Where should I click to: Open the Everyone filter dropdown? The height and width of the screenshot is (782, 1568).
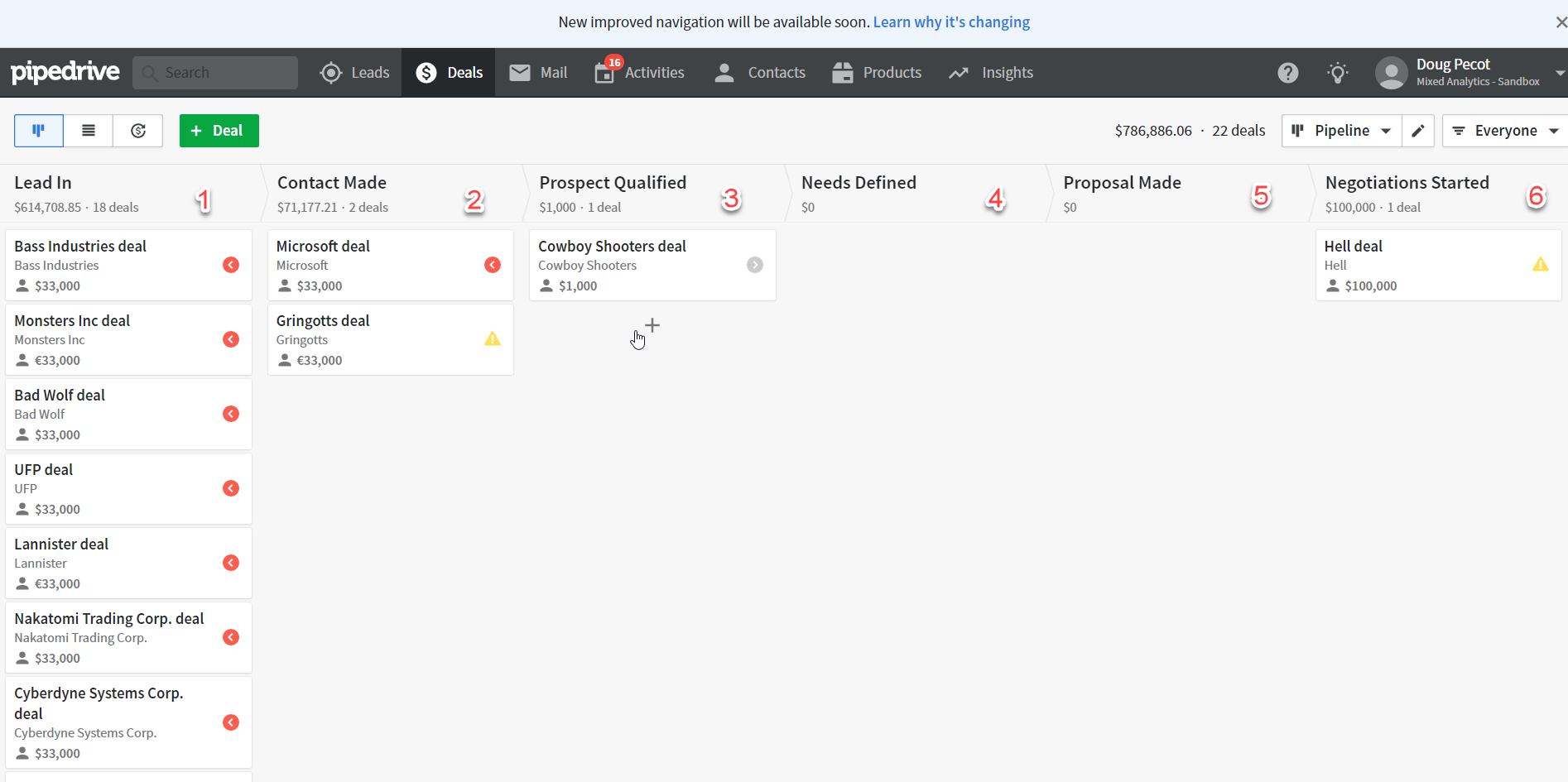[1504, 130]
